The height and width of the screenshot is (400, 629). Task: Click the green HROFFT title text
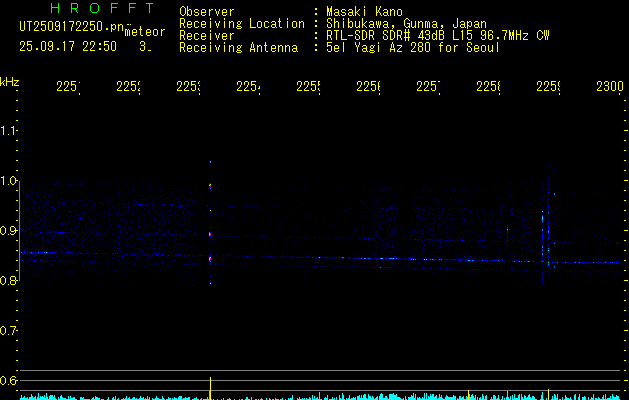pyautogui.click(x=102, y=8)
